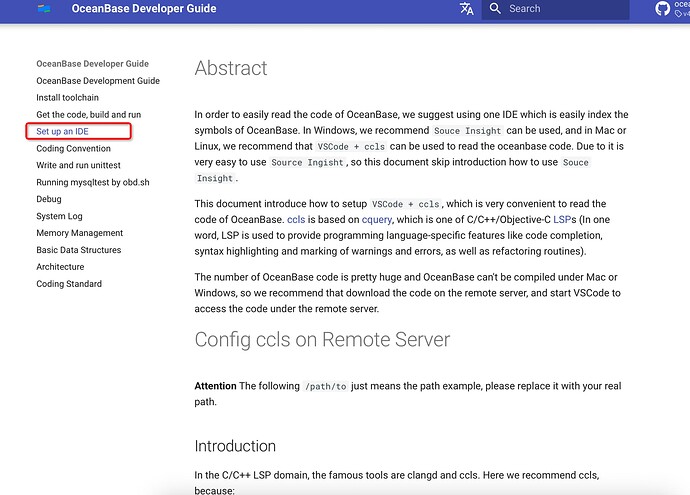Screen dimensions: 690x495
Task: Click the search magnifier icon
Action: pos(495,8)
